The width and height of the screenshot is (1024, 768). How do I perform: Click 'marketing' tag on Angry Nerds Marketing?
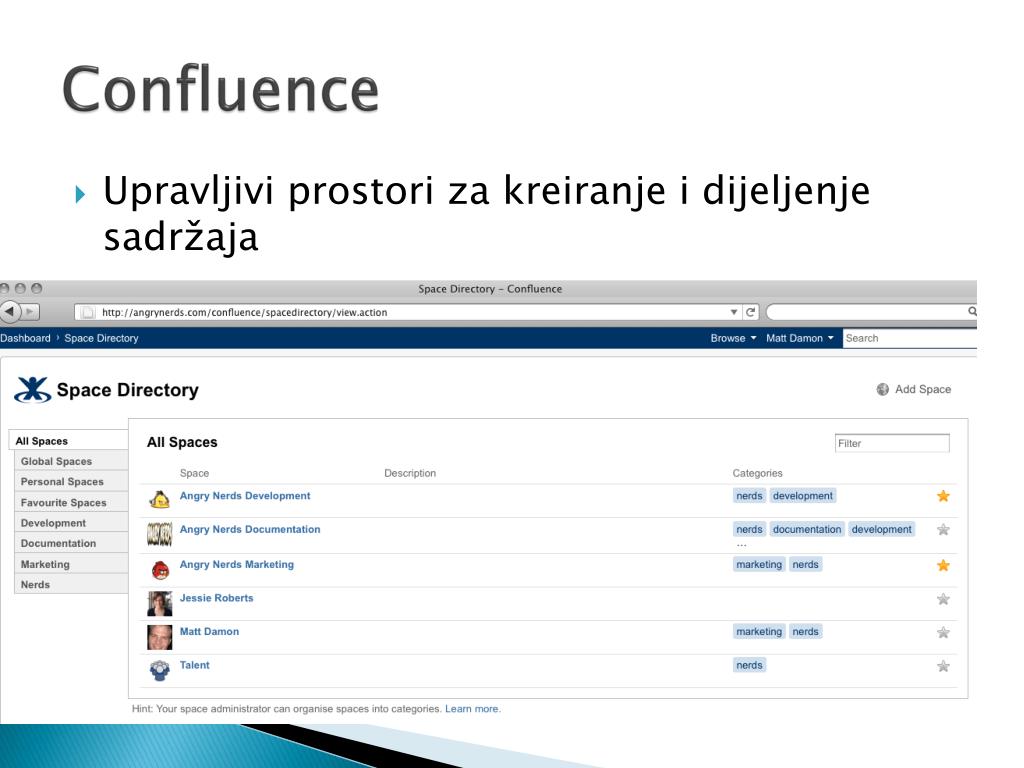tap(759, 564)
